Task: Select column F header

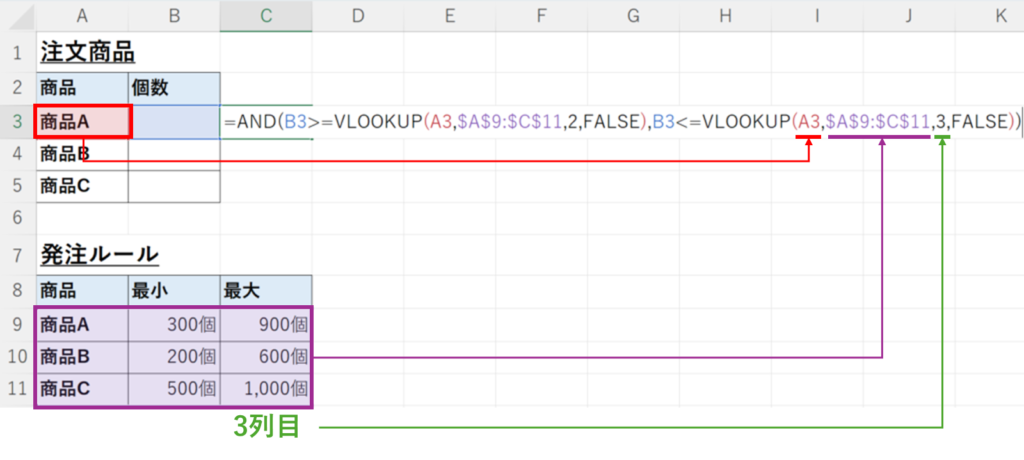Action: click(x=541, y=16)
